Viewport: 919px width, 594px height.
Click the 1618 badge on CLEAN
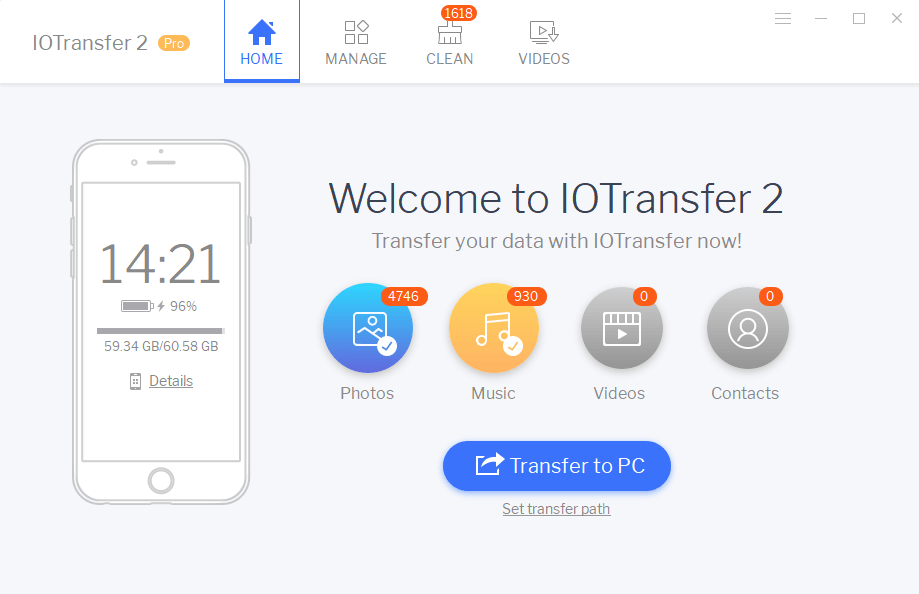tap(459, 13)
